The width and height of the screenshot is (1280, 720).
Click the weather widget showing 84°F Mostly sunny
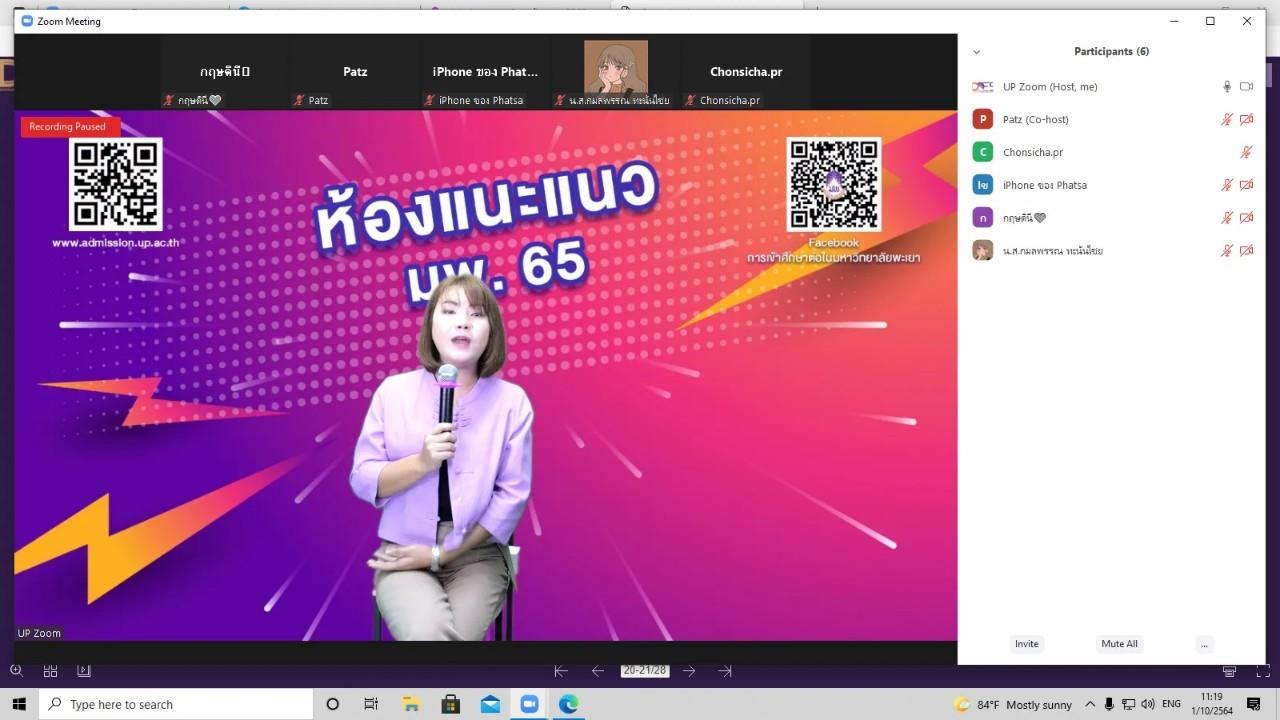1013,705
